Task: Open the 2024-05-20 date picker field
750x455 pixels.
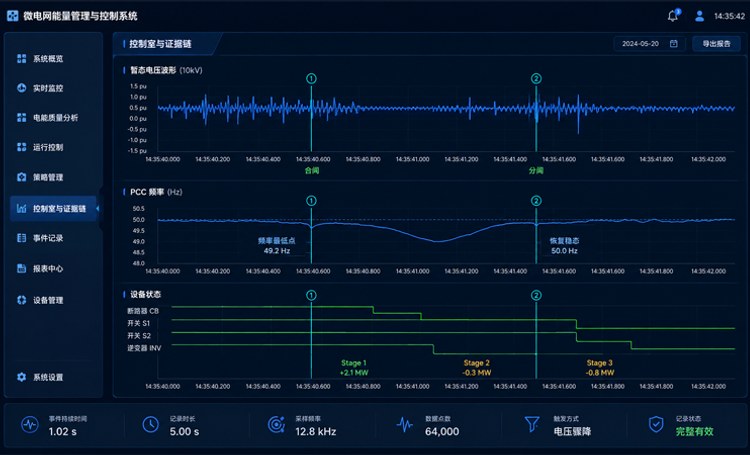Action: [650, 44]
